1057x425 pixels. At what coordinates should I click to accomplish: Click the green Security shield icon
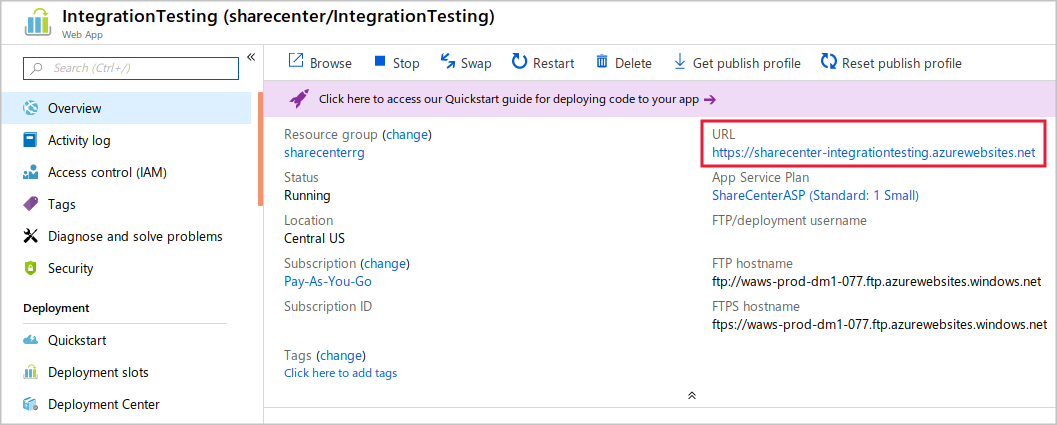[x=30, y=268]
